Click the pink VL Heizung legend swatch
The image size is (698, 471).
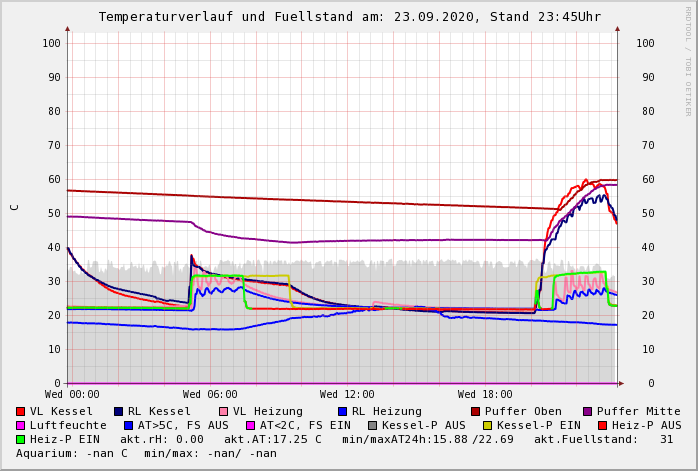click(x=223, y=412)
